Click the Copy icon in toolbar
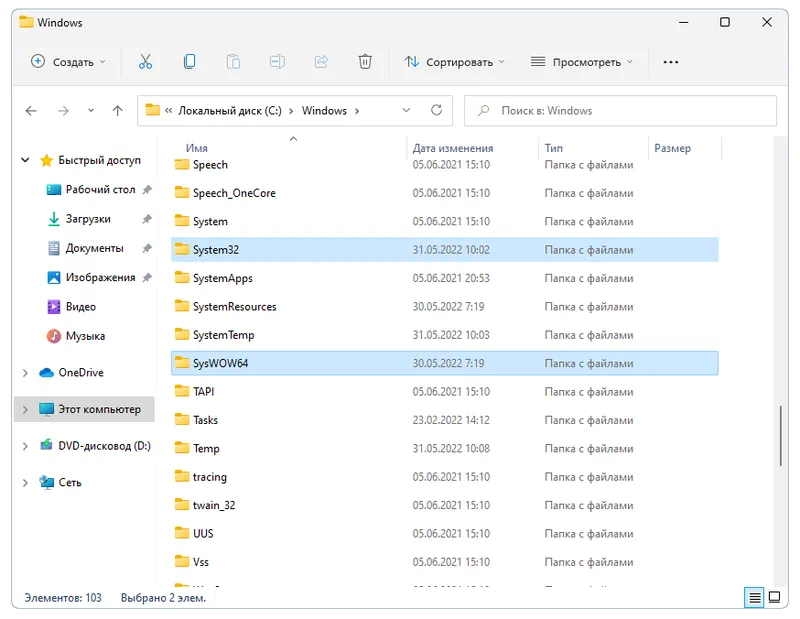This screenshot has height=619, width=800. coord(189,62)
